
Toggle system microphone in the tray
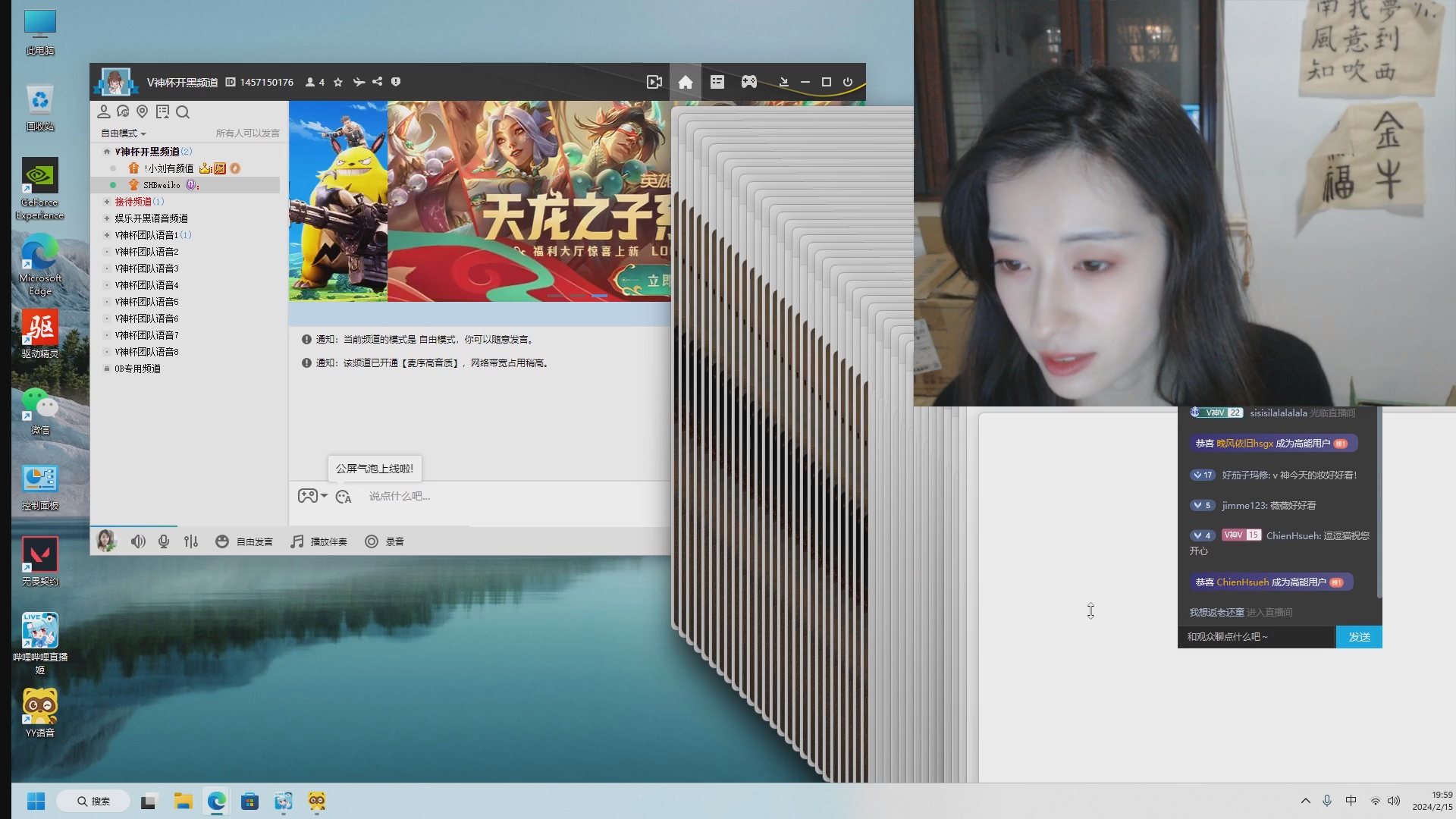[1327, 801]
